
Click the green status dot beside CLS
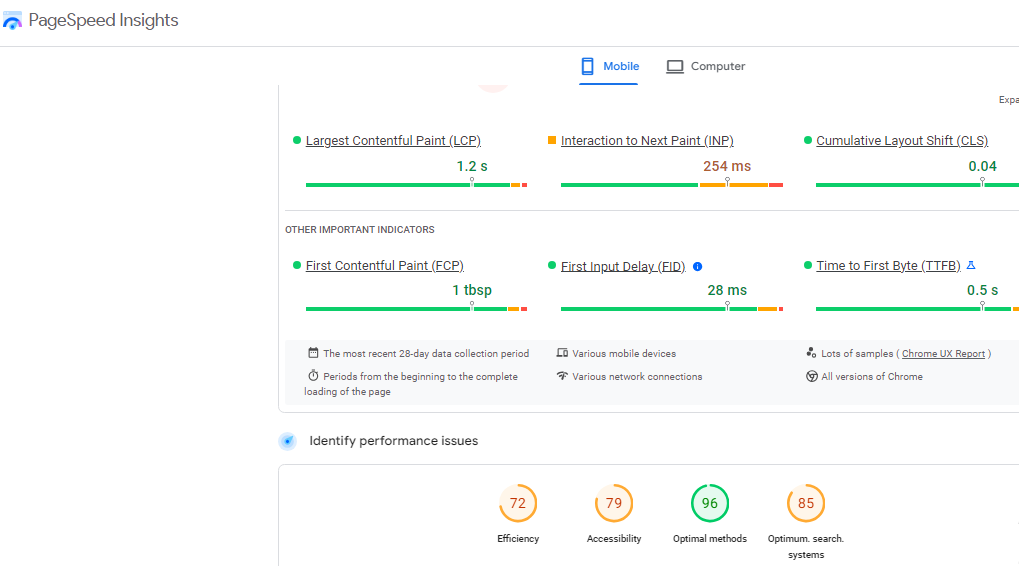[x=808, y=140]
